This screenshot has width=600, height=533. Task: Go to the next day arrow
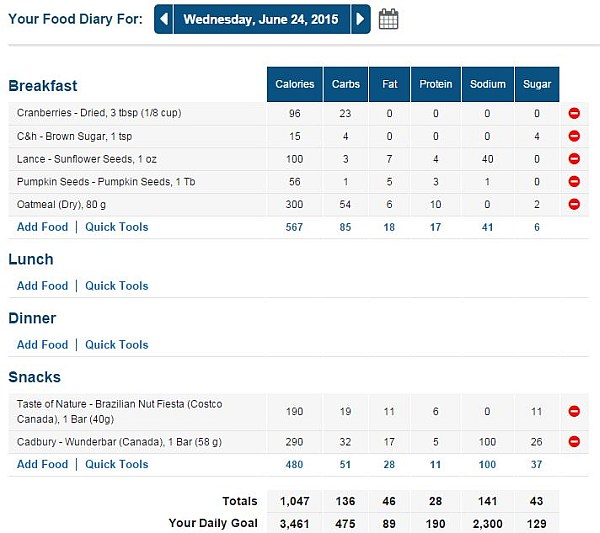[361, 19]
